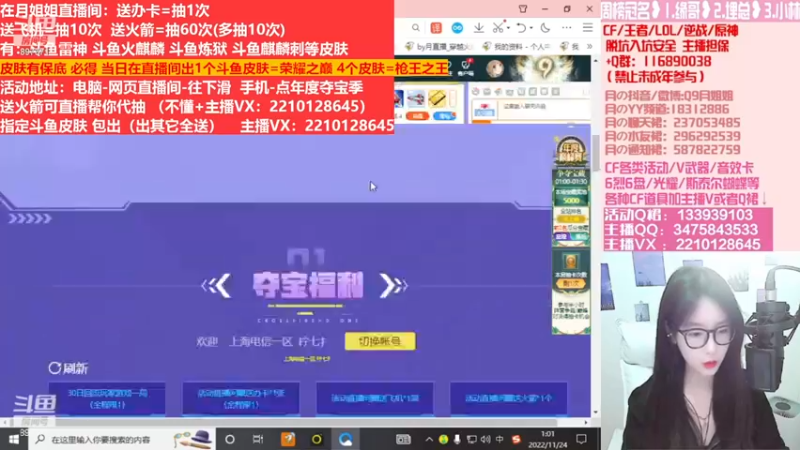Viewport: 800px width, 450px height.
Task: Open the Windows notification center
Action: coord(581,439)
